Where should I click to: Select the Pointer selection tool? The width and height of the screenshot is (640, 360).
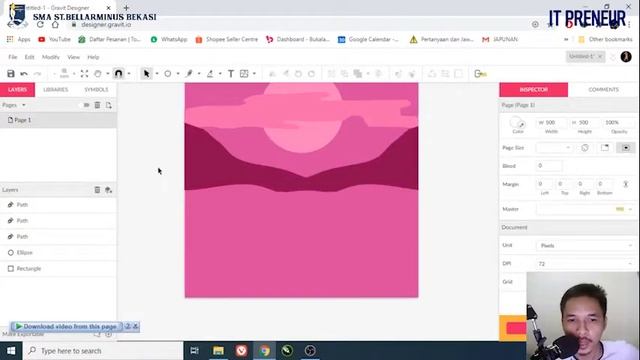click(147, 74)
